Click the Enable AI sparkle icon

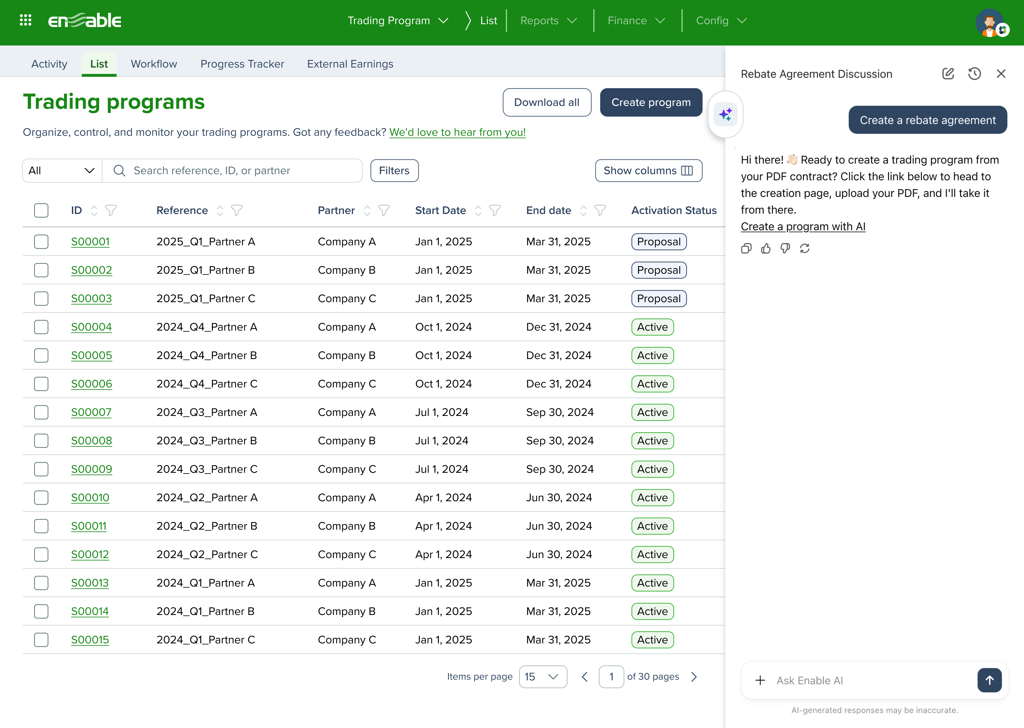[725, 115]
